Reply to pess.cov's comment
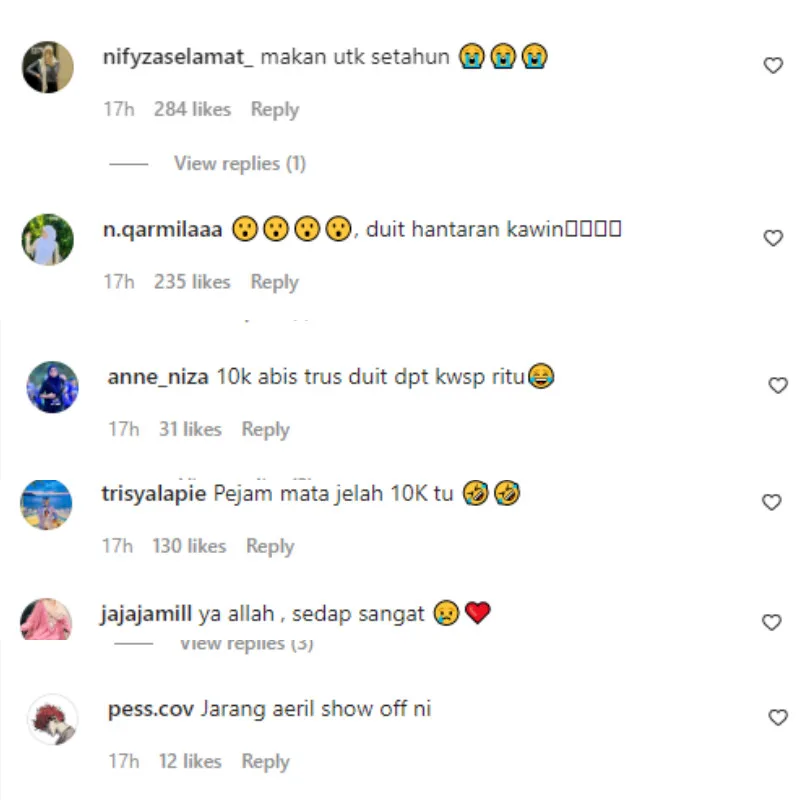 pyautogui.click(x=265, y=762)
